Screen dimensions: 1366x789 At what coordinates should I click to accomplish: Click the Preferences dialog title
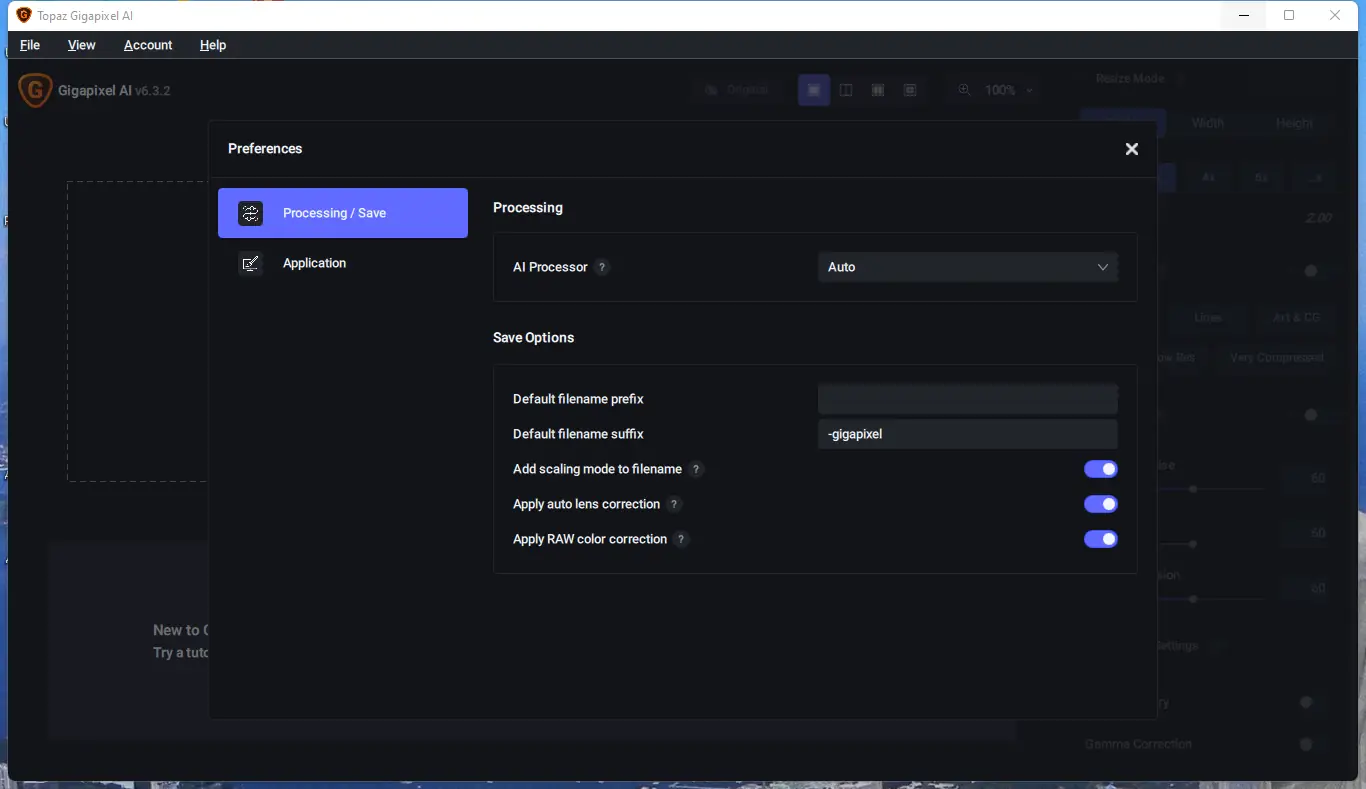pyautogui.click(x=265, y=149)
